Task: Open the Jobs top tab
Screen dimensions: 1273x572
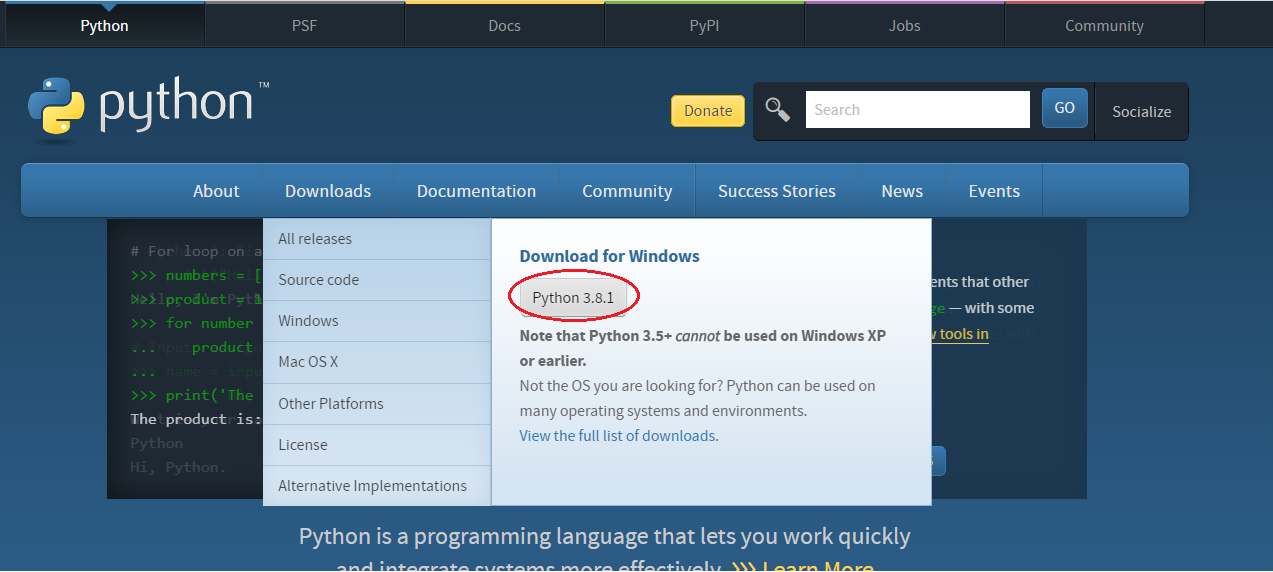Action: tap(904, 26)
